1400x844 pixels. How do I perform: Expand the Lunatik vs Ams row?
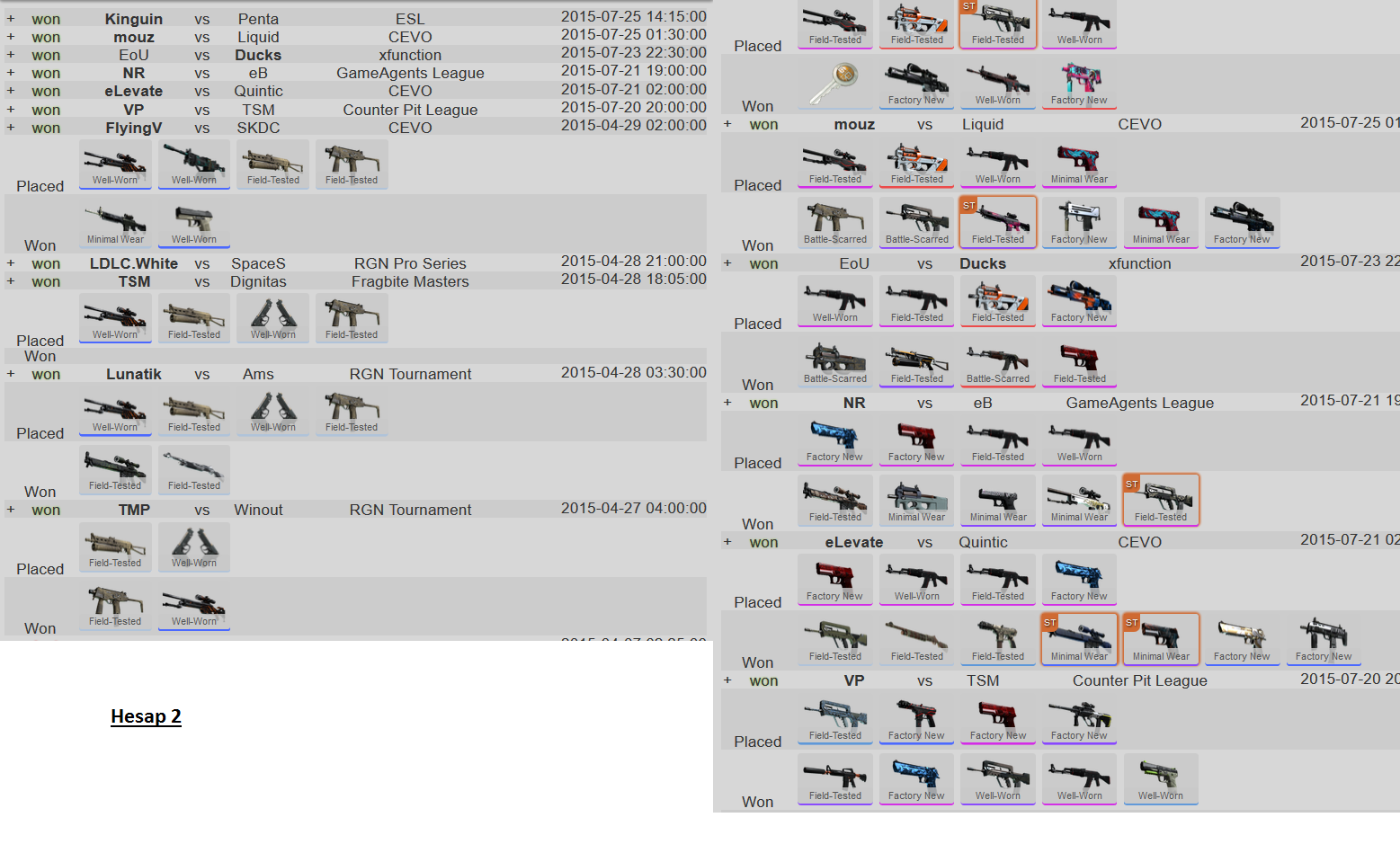pos(11,374)
